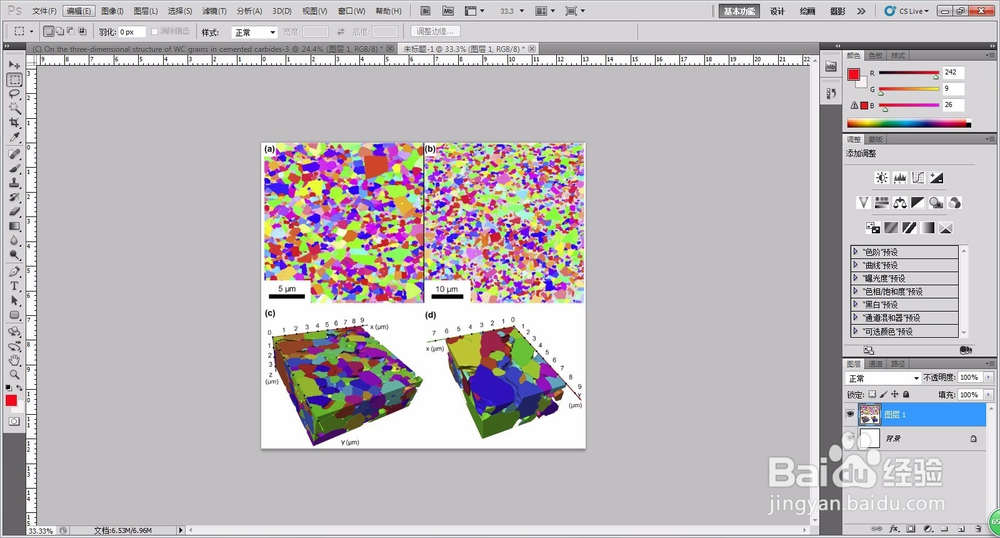Open the 滤镜(T) menu
This screenshot has height=538, width=1000.
[x=214, y=11]
